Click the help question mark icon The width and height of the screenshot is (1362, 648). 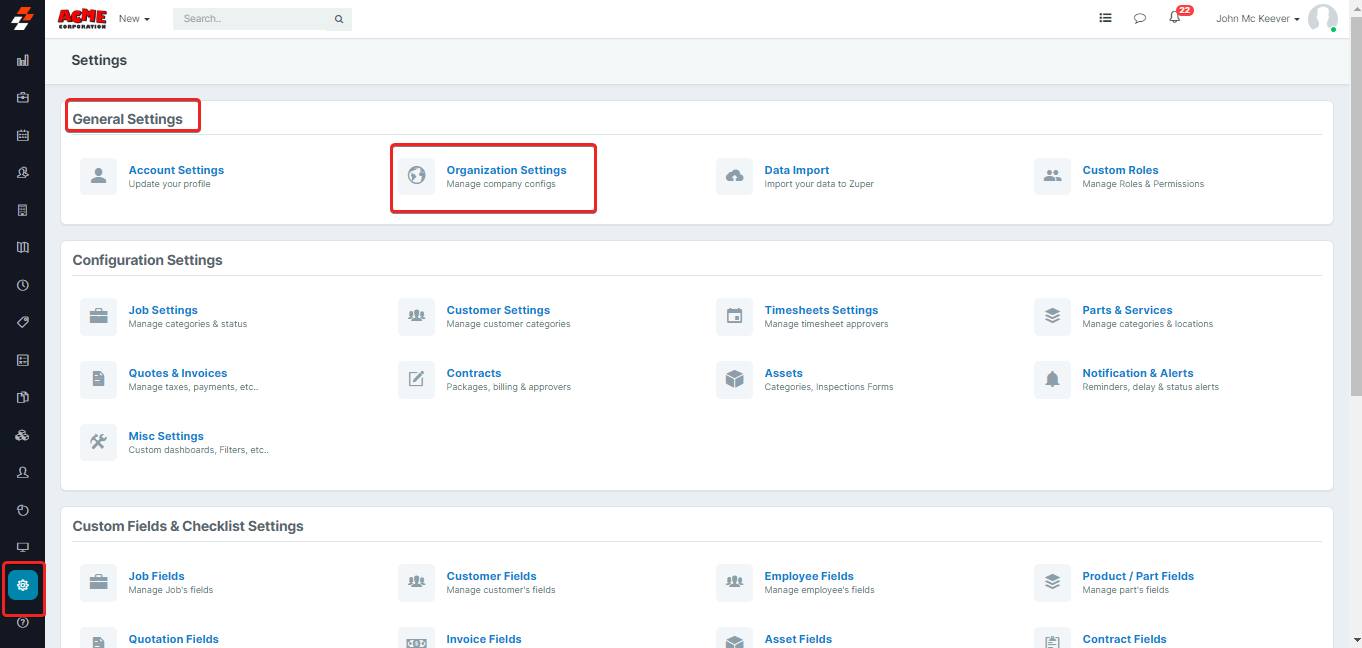(23, 622)
